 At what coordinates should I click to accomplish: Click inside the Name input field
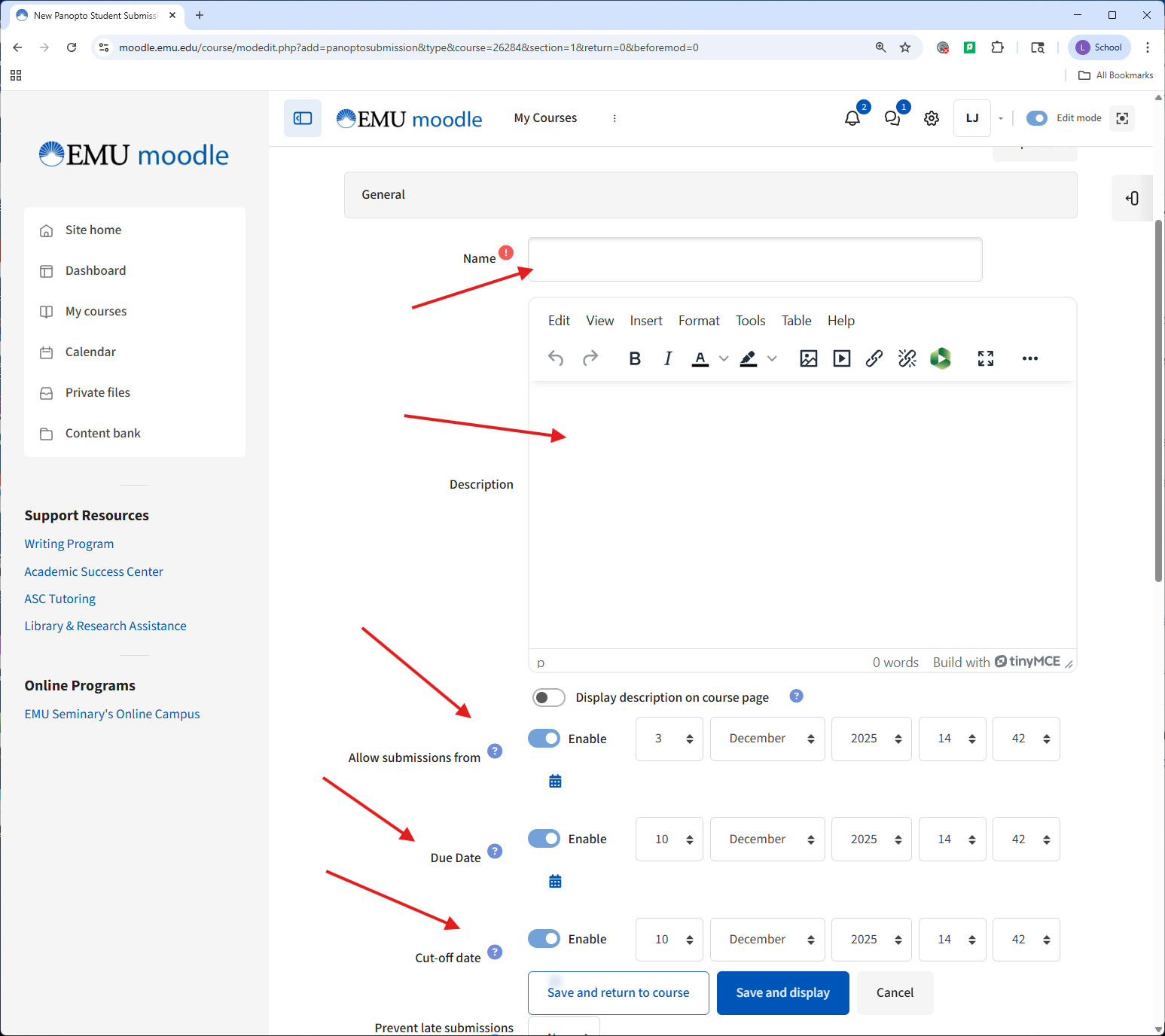[x=753, y=259]
